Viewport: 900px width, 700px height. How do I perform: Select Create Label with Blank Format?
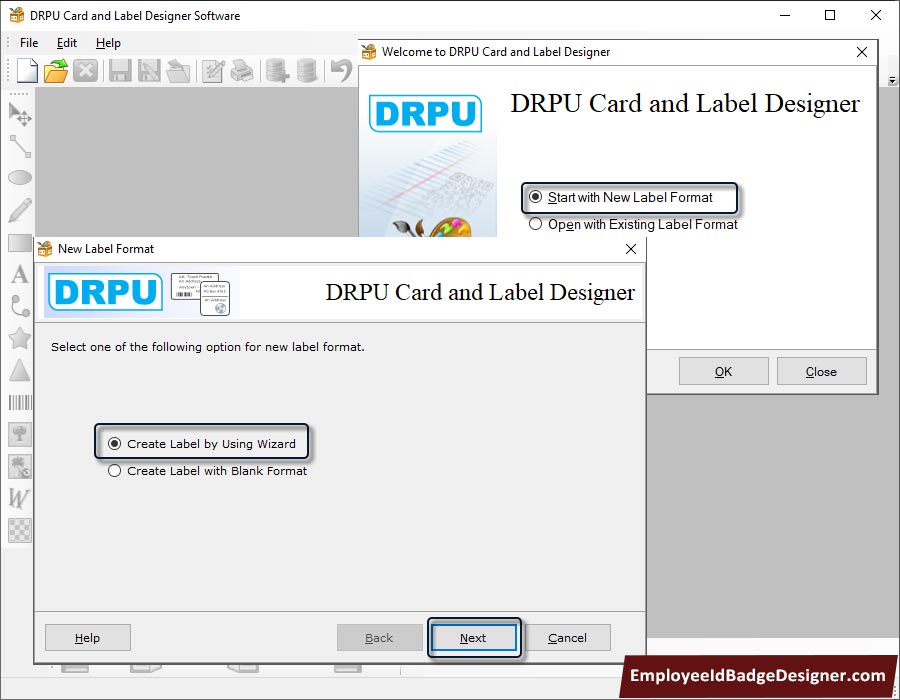click(207, 471)
